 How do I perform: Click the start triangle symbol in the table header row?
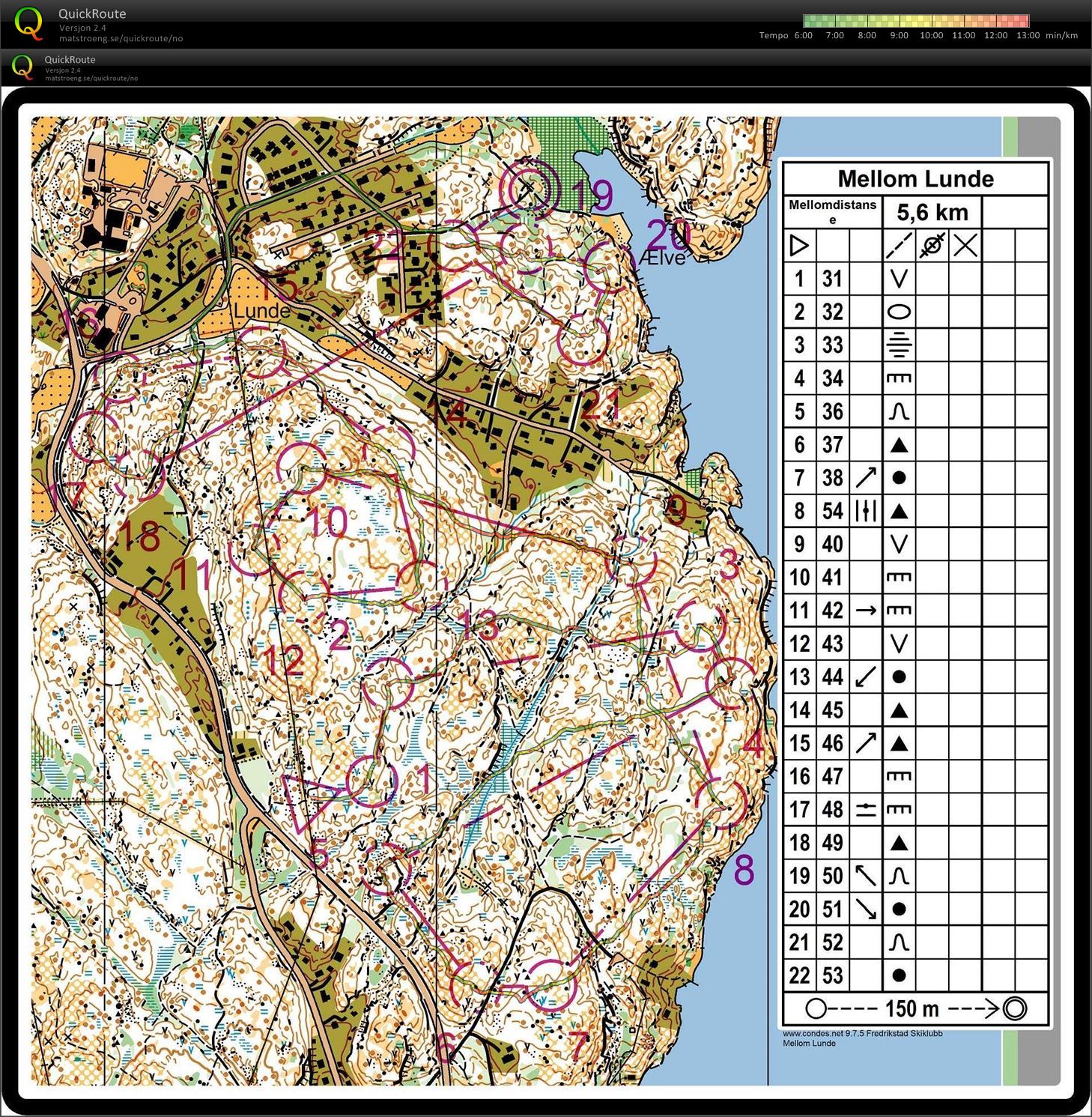[799, 245]
